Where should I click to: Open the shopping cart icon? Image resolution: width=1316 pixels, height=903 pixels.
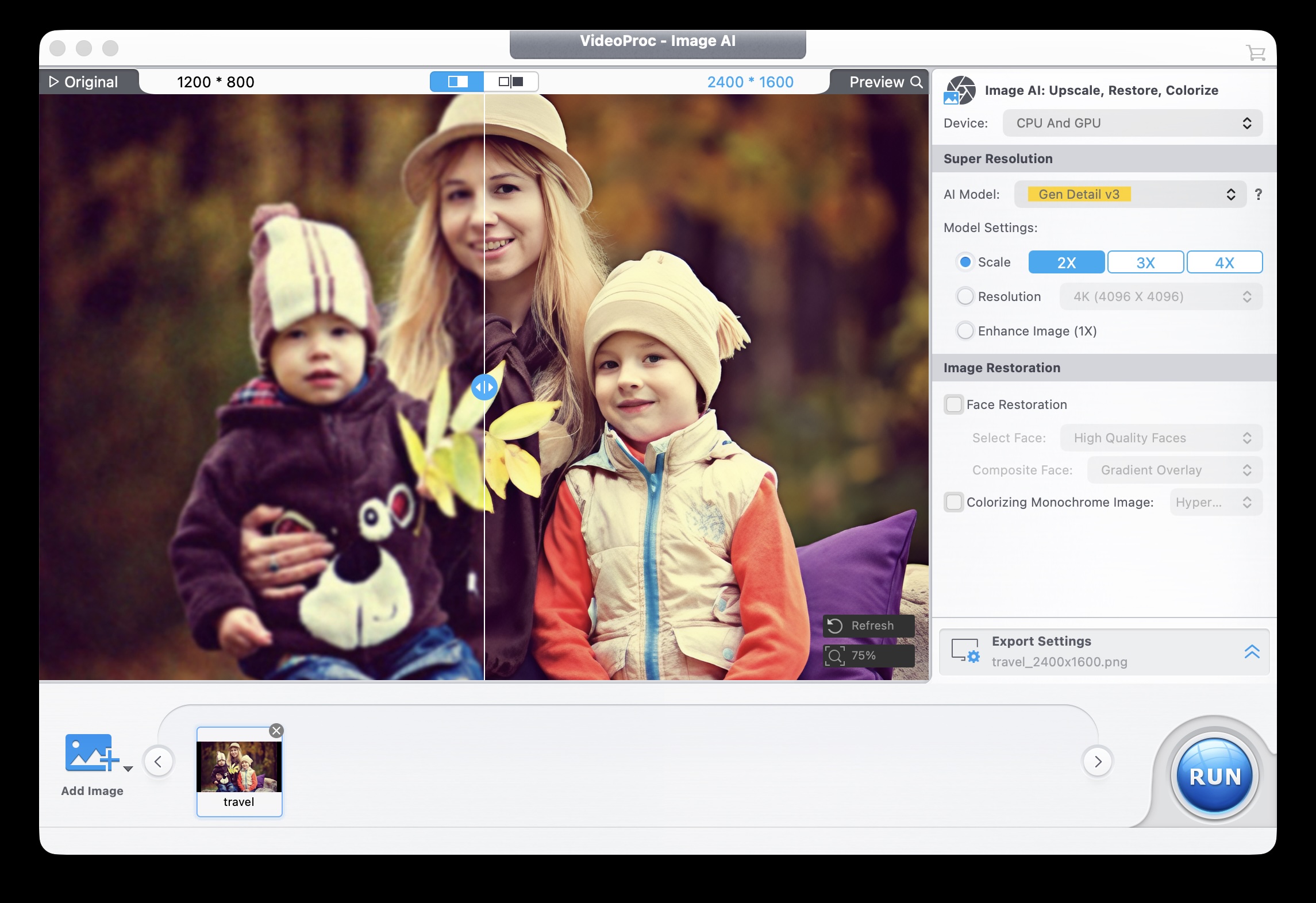[x=1255, y=53]
